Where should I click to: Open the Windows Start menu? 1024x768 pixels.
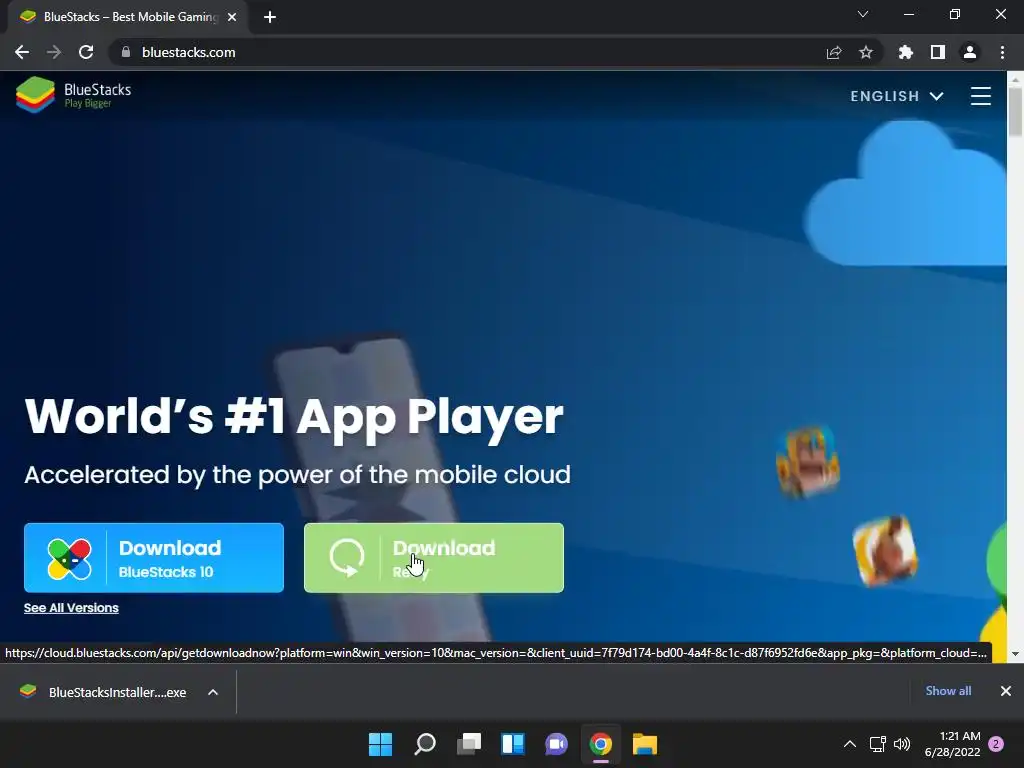(x=381, y=744)
